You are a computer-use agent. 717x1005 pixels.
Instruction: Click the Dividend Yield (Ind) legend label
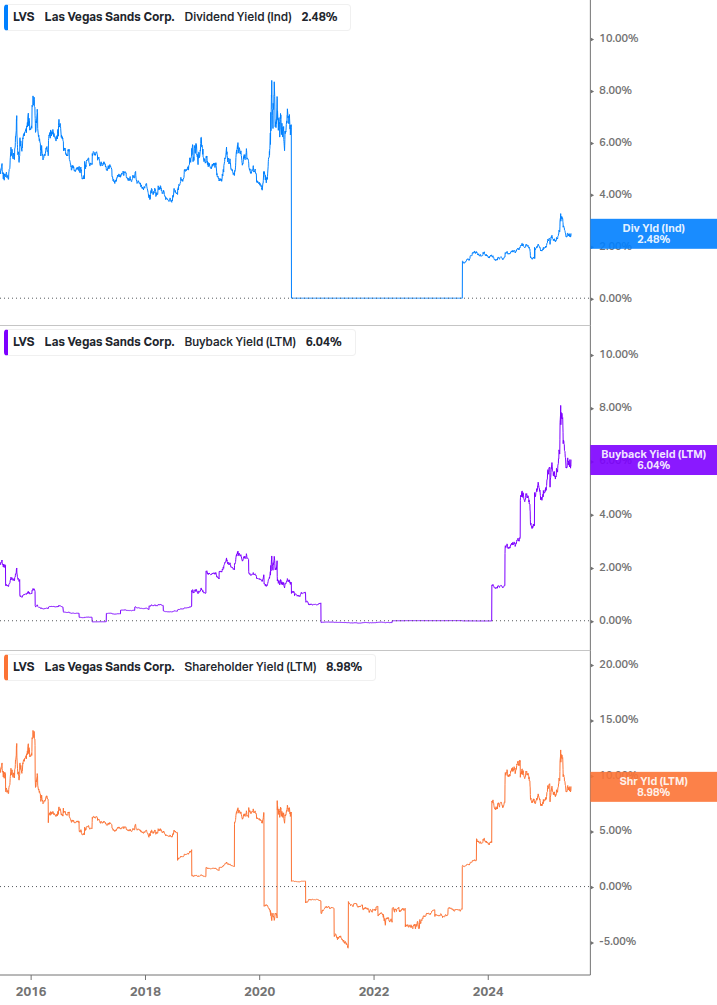[238, 17]
